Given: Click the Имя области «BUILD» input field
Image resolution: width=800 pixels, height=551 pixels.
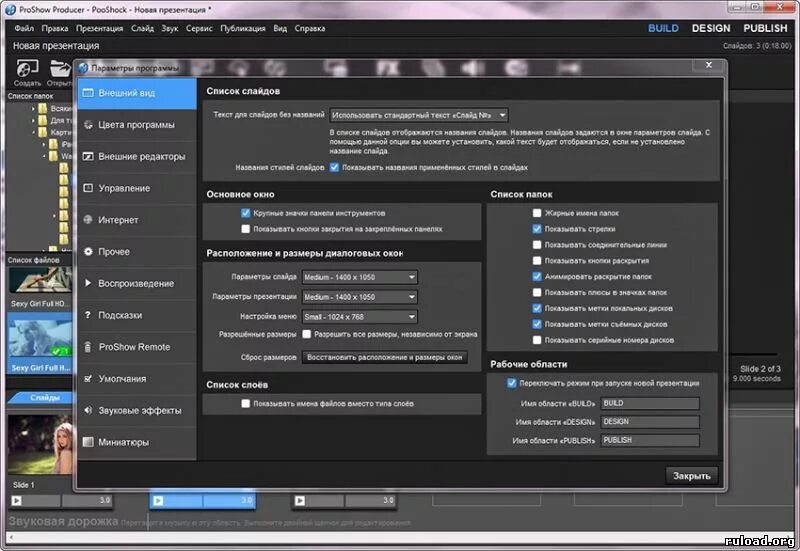Looking at the screenshot, I should (650, 403).
